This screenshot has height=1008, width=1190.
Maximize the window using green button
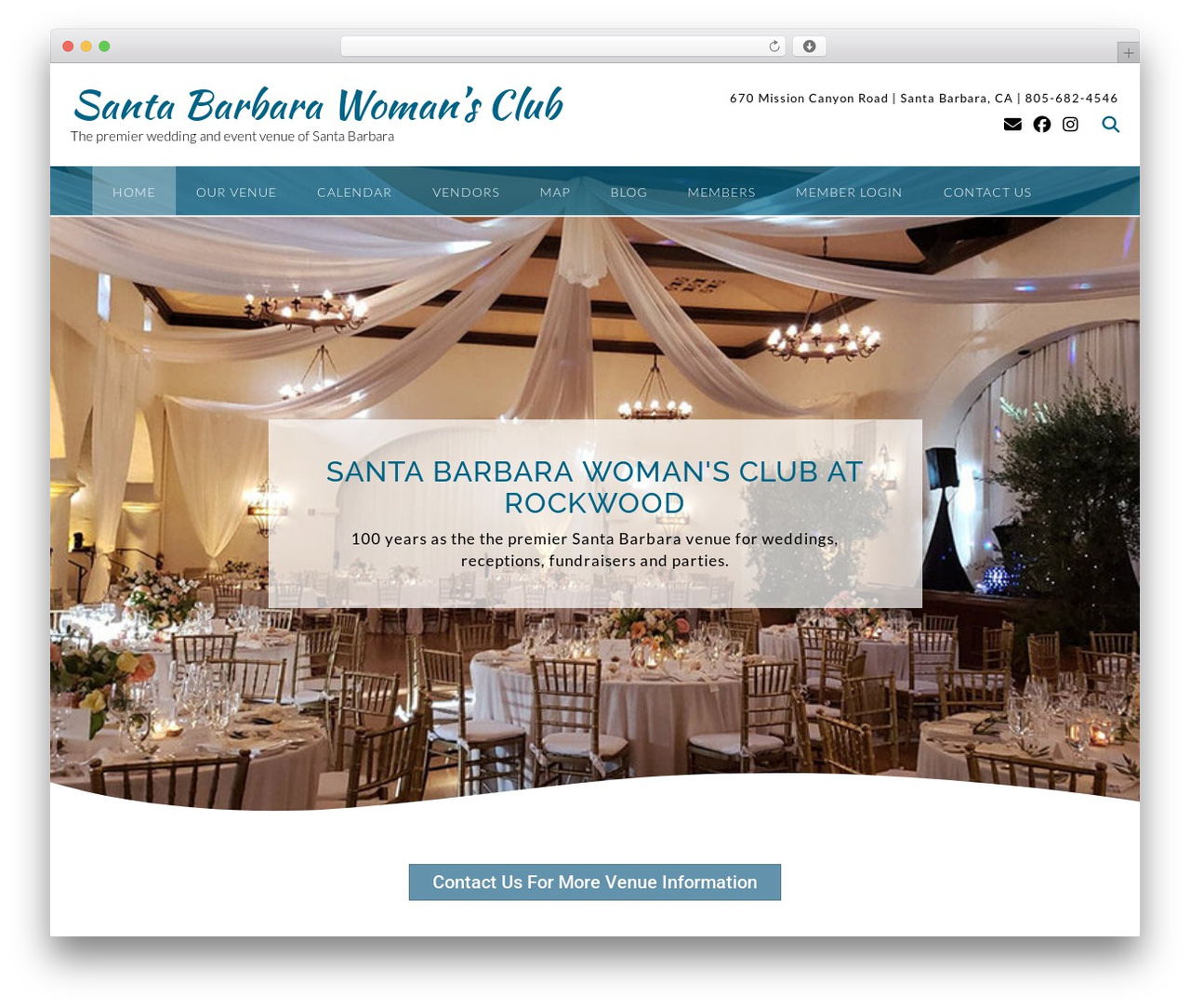(x=104, y=46)
